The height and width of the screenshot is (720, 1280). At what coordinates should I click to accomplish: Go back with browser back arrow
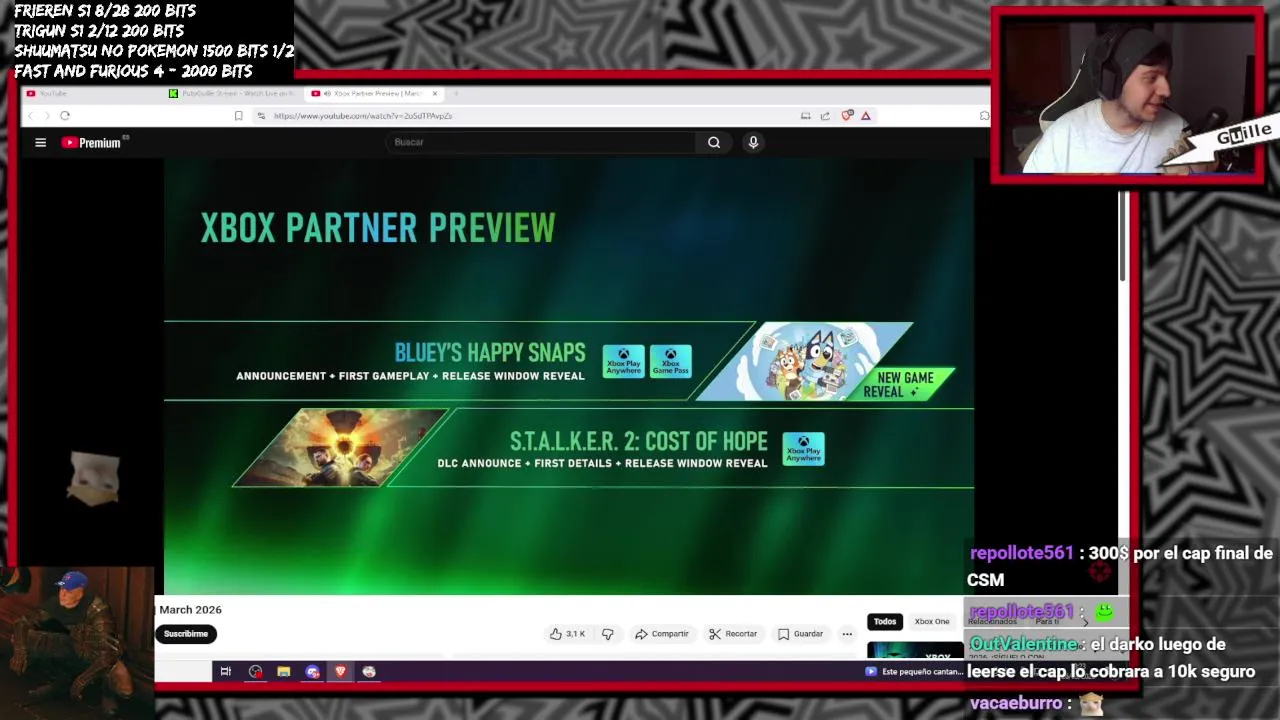(x=31, y=116)
